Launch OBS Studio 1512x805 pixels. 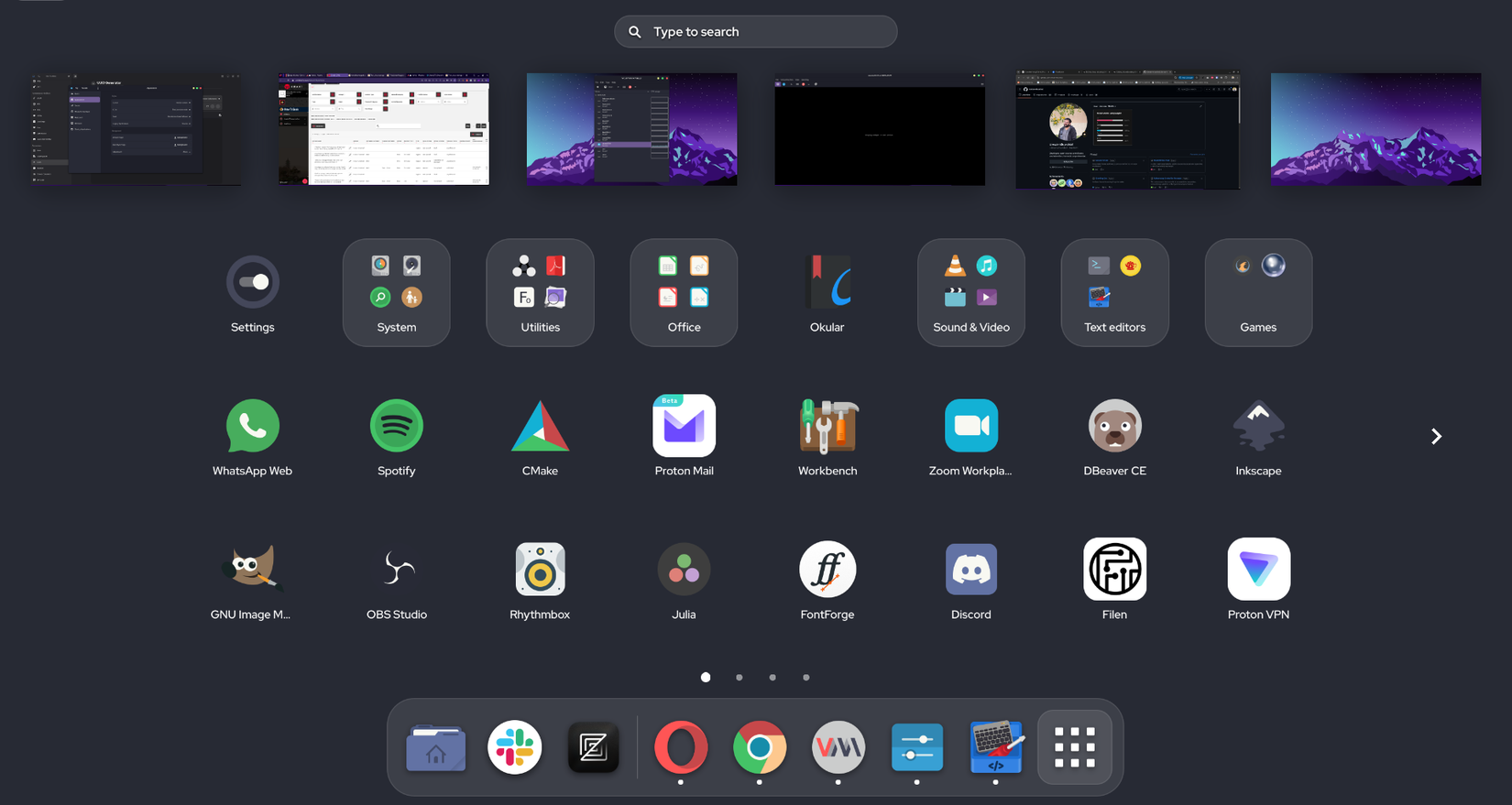[x=396, y=581]
